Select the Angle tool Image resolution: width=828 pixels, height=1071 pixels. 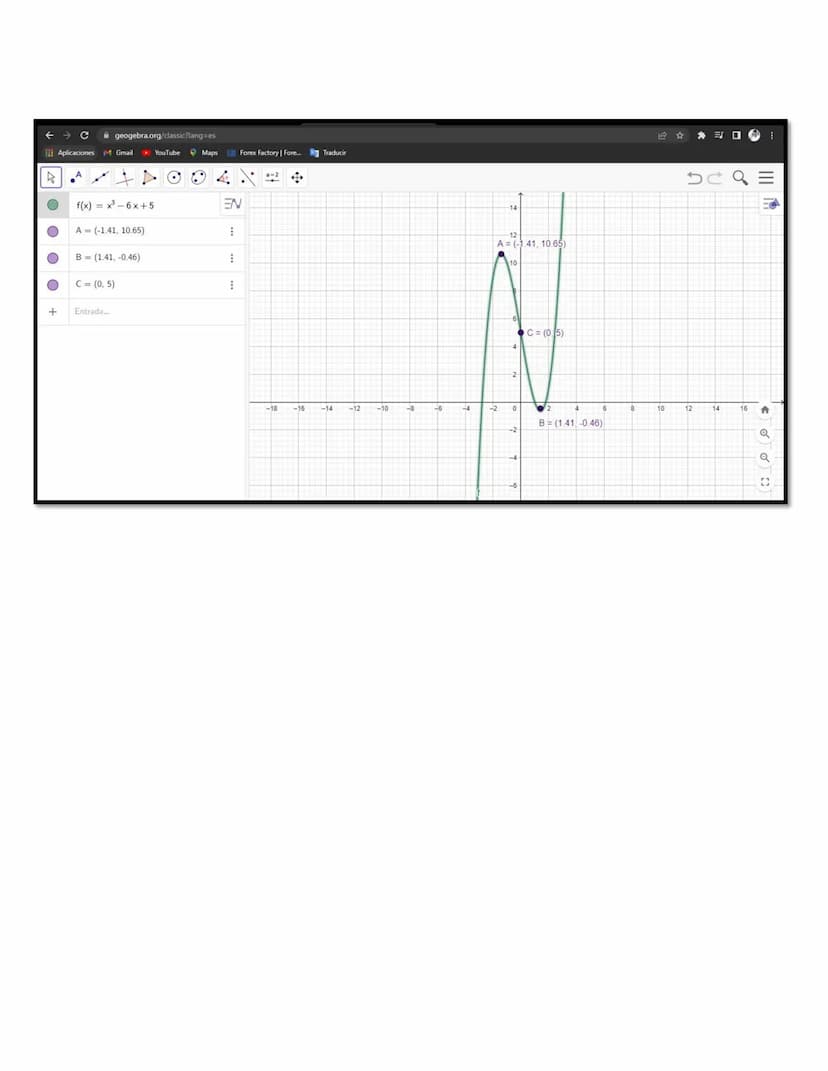point(223,178)
